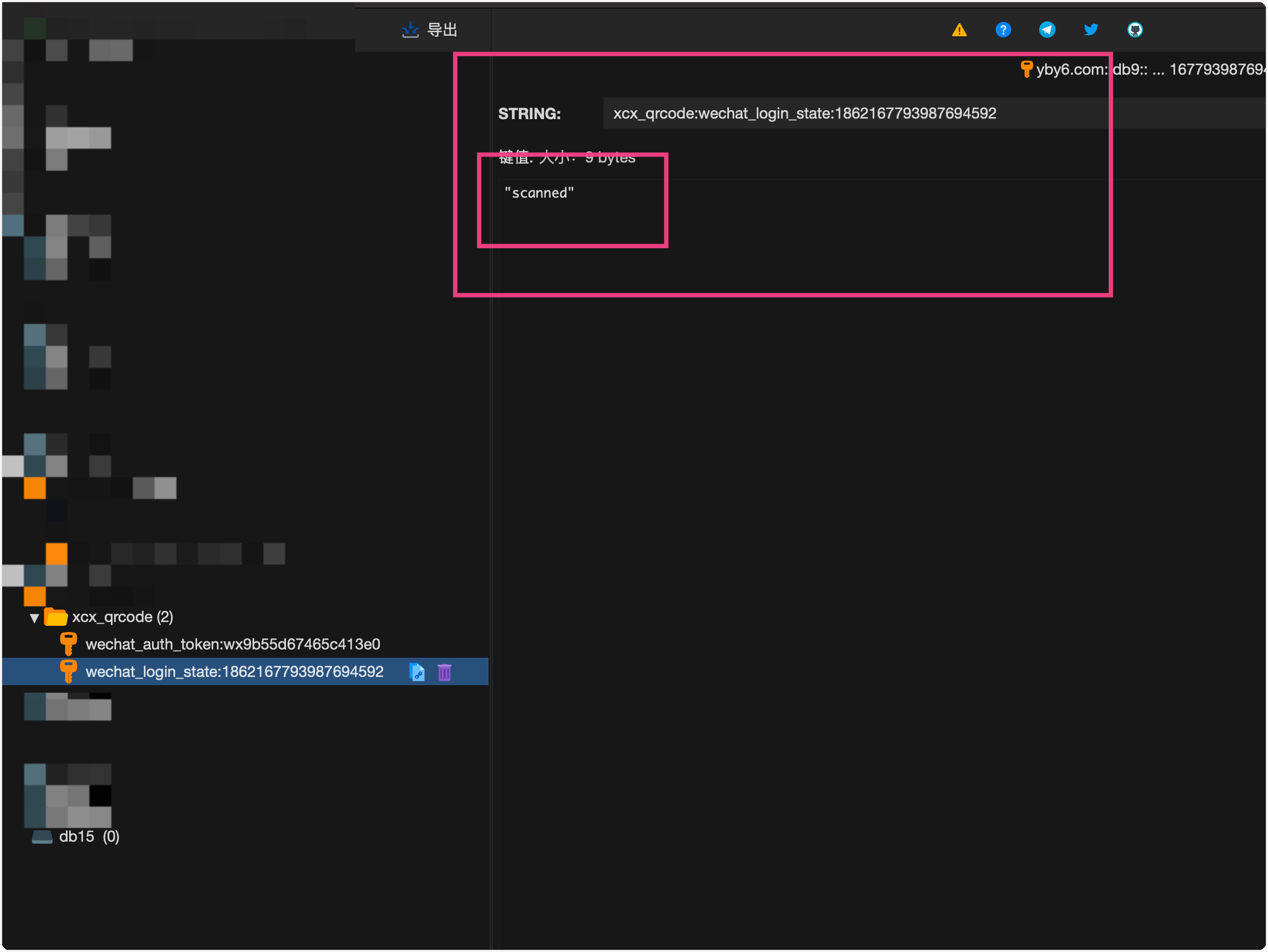Open the Telegram link icon
The image size is (1268, 952).
(x=1047, y=30)
